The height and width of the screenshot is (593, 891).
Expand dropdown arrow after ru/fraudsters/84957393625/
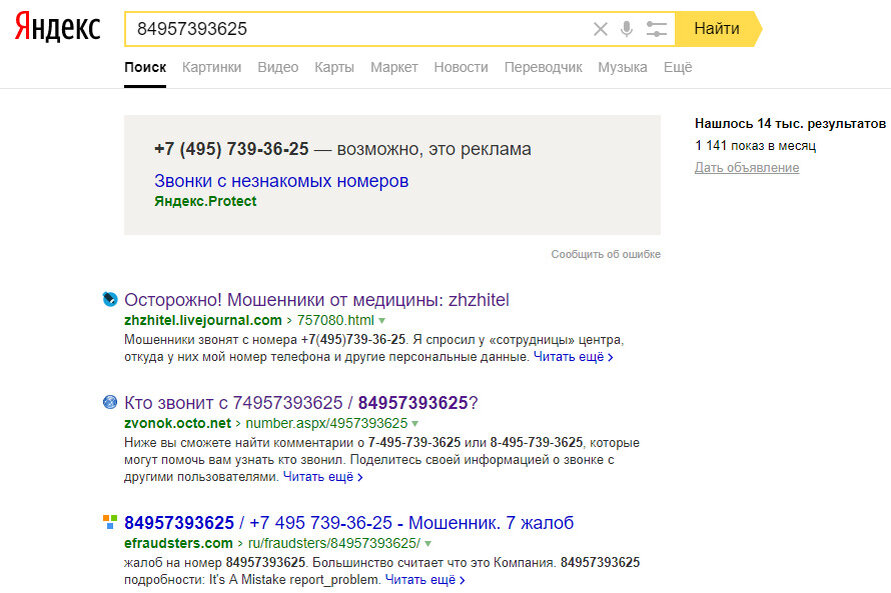pyautogui.click(x=428, y=544)
